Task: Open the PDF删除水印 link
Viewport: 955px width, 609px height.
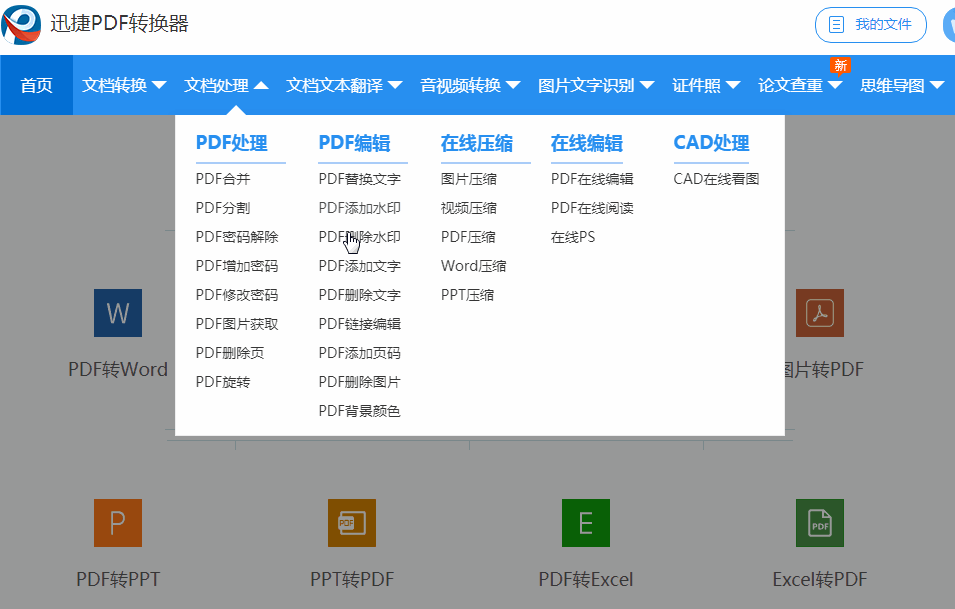Action: pyautogui.click(x=361, y=236)
